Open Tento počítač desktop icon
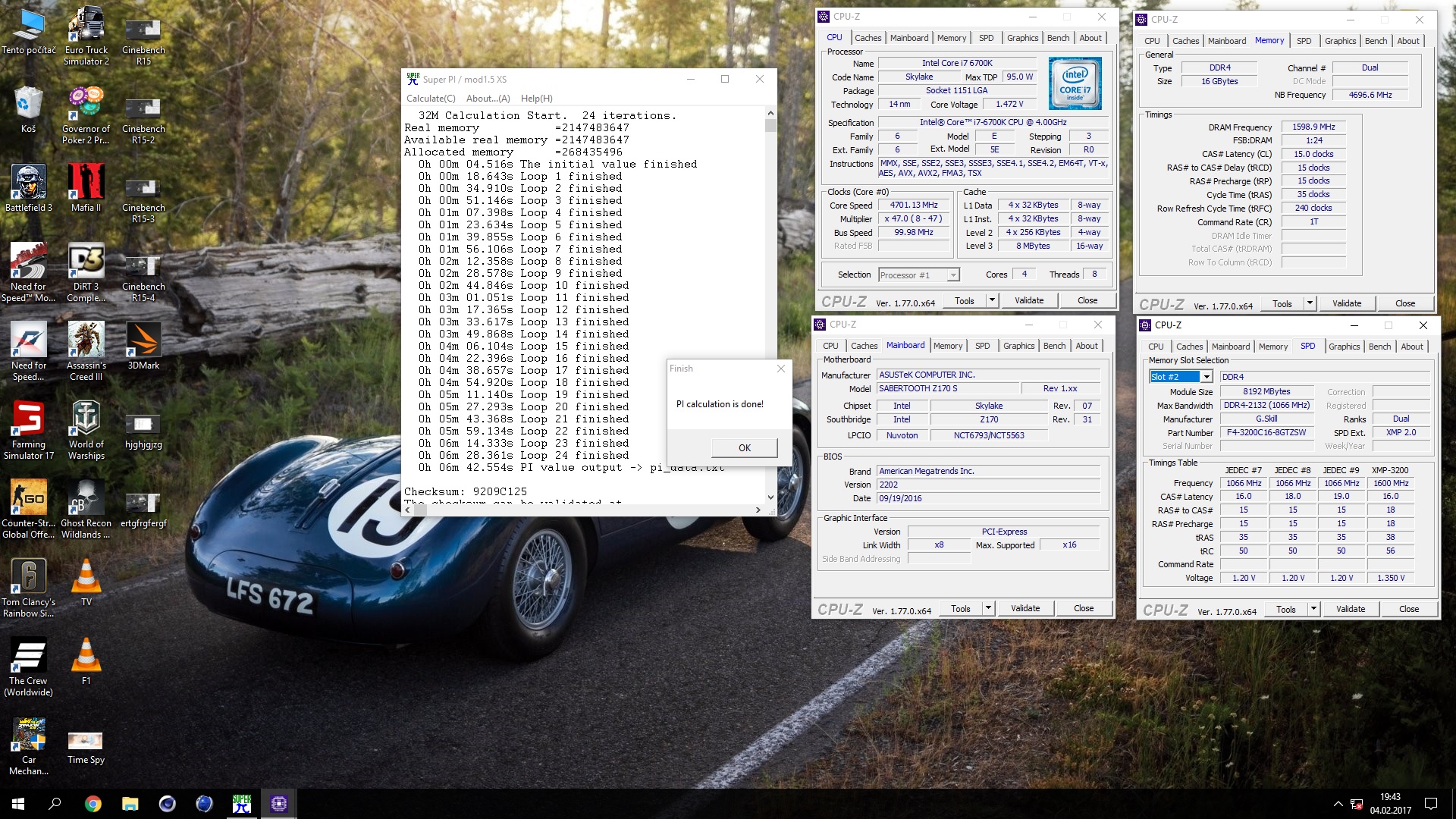1456x819 pixels. [29, 30]
